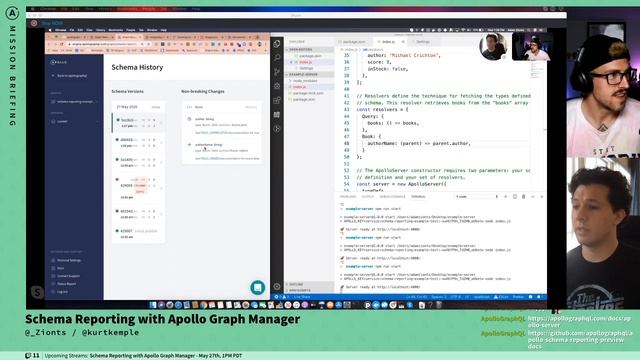Collapse the OPEN EDITORS section
The height and width of the screenshot is (360, 640).
point(309,49)
